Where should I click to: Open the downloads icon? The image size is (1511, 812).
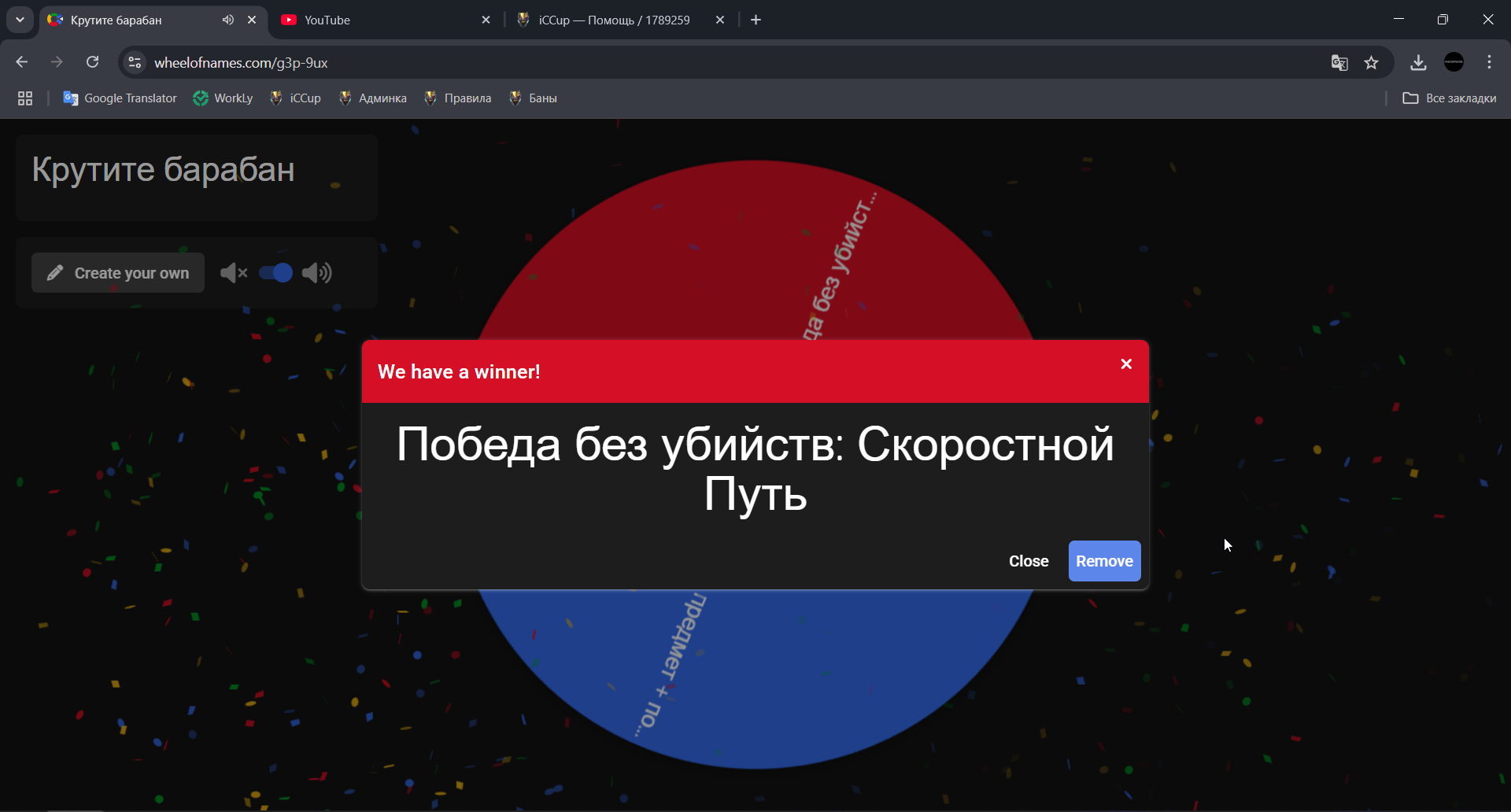[1418, 62]
